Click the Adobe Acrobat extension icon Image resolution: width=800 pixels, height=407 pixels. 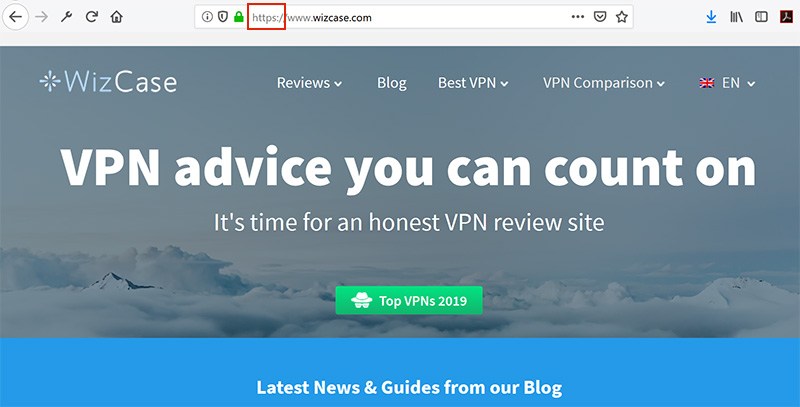pos(786,17)
